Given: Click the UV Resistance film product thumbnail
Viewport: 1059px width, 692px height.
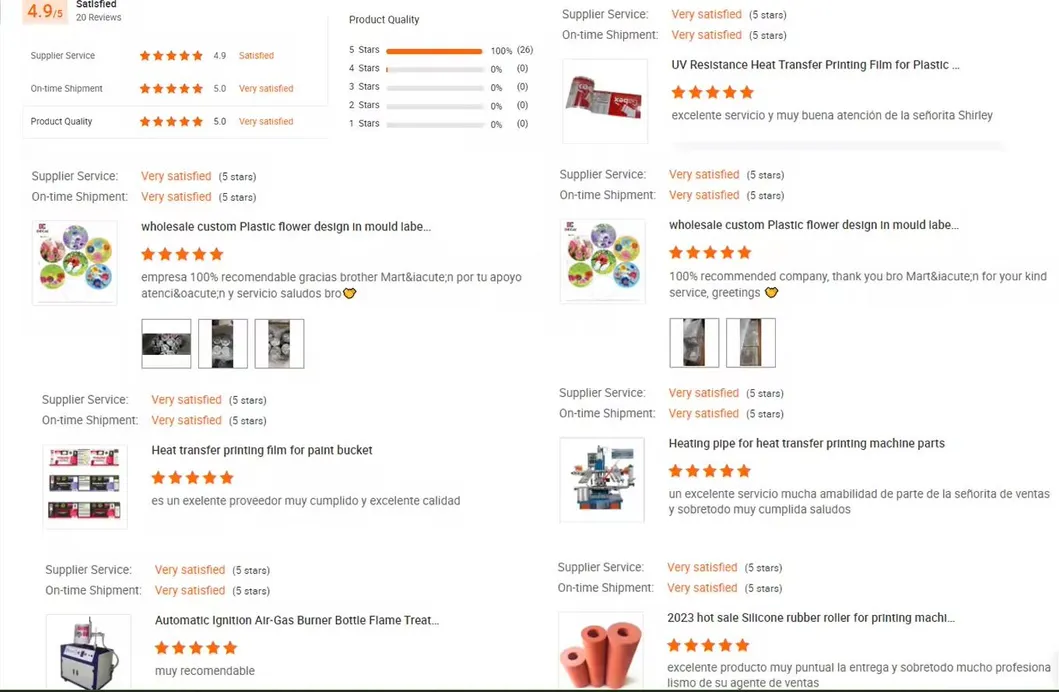Looking at the screenshot, I should 605,101.
